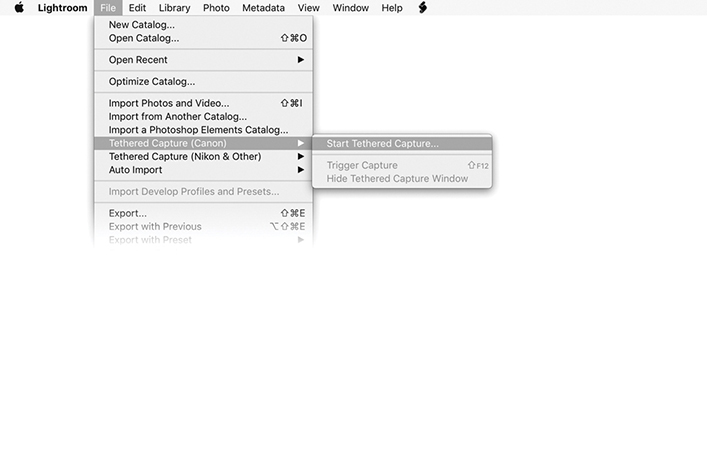Click Trigger Capture in the submenu
The height and width of the screenshot is (451, 707).
402,166
